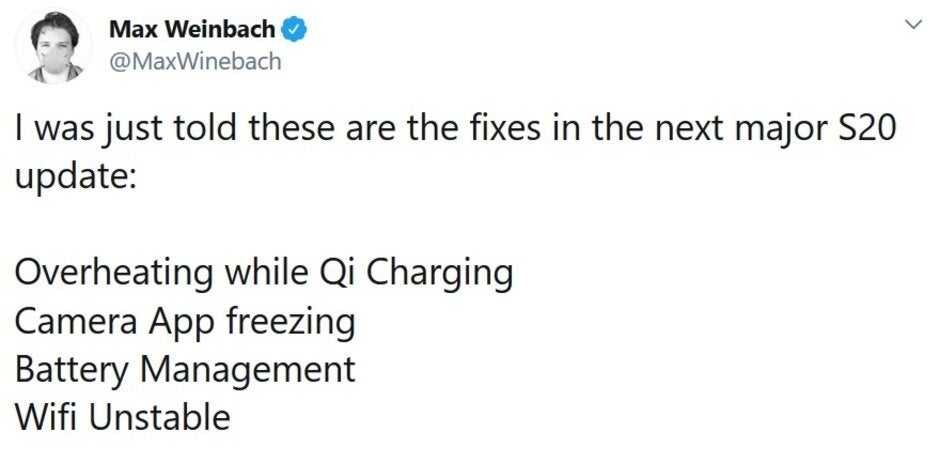Viewport: 940px width, 463px height.
Task: Click Max Weinbach's profile avatar
Action: click(53, 47)
